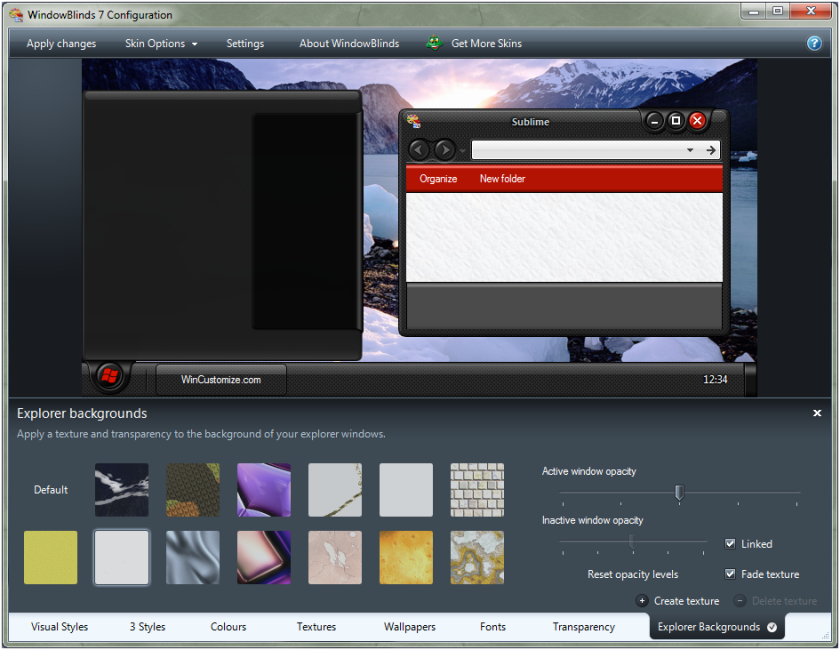The image size is (840, 650).
Task: Uncheck the Linked checkbox
Action: pos(730,543)
